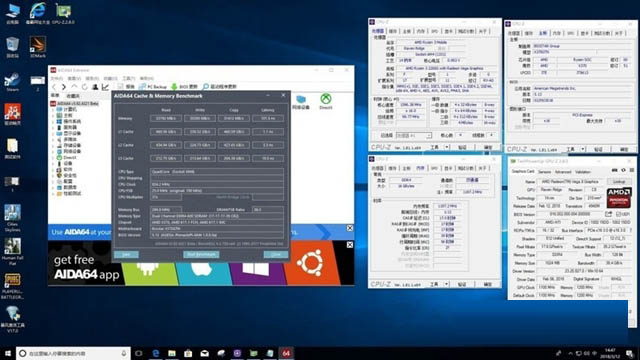This screenshot has width=640, height=360.
Task: Click Save in AIDA64 benchmark dialog
Action: [126, 254]
